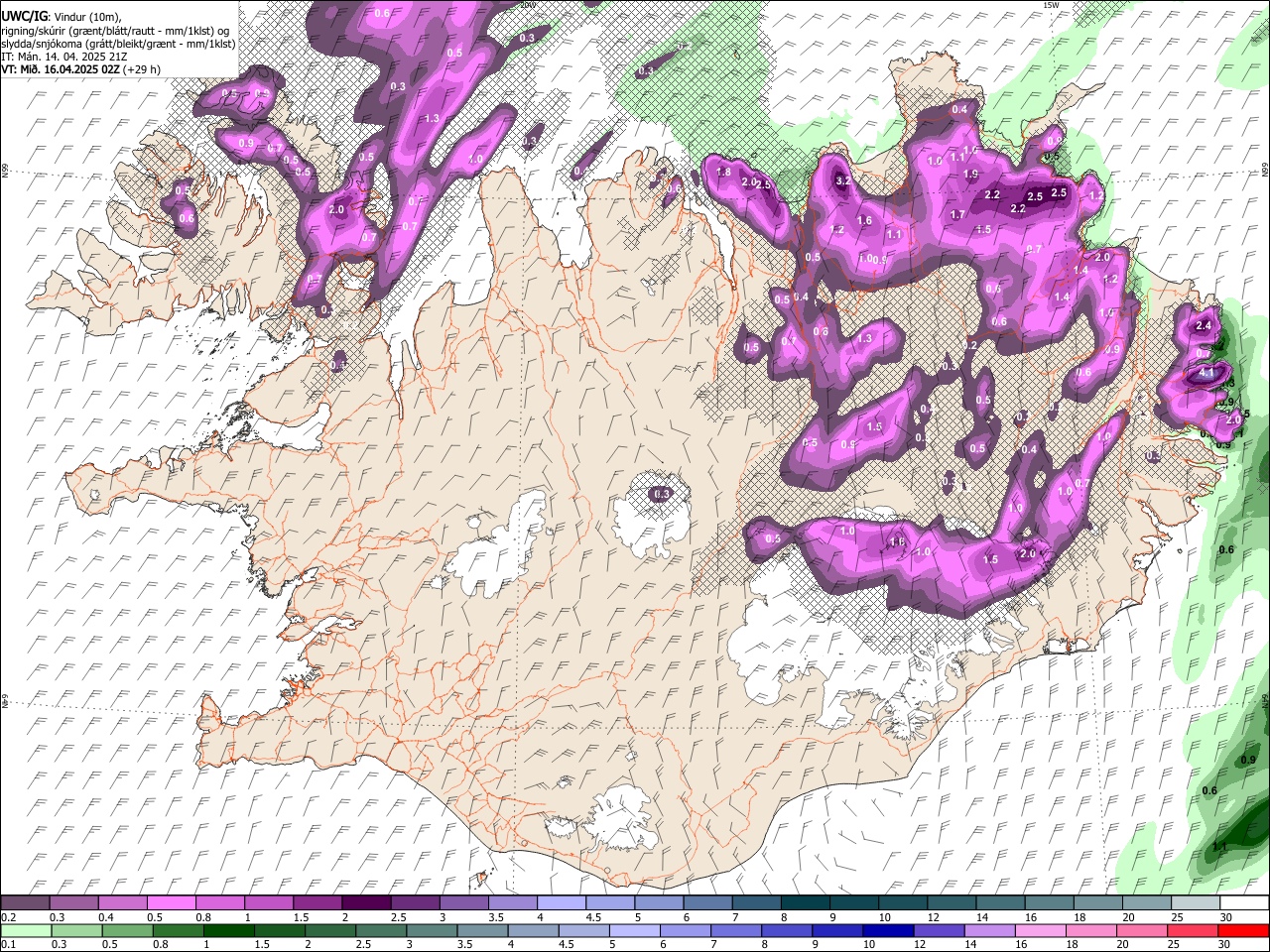The height and width of the screenshot is (952, 1270).
Task: Click the bold 'UWC/IG' heading
Action: click(23, 17)
